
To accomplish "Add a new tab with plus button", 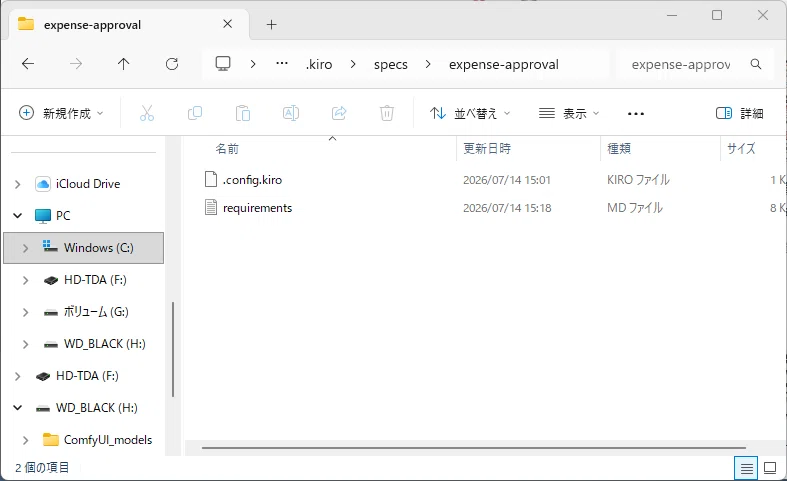I will pyautogui.click(x=272, y=25).
